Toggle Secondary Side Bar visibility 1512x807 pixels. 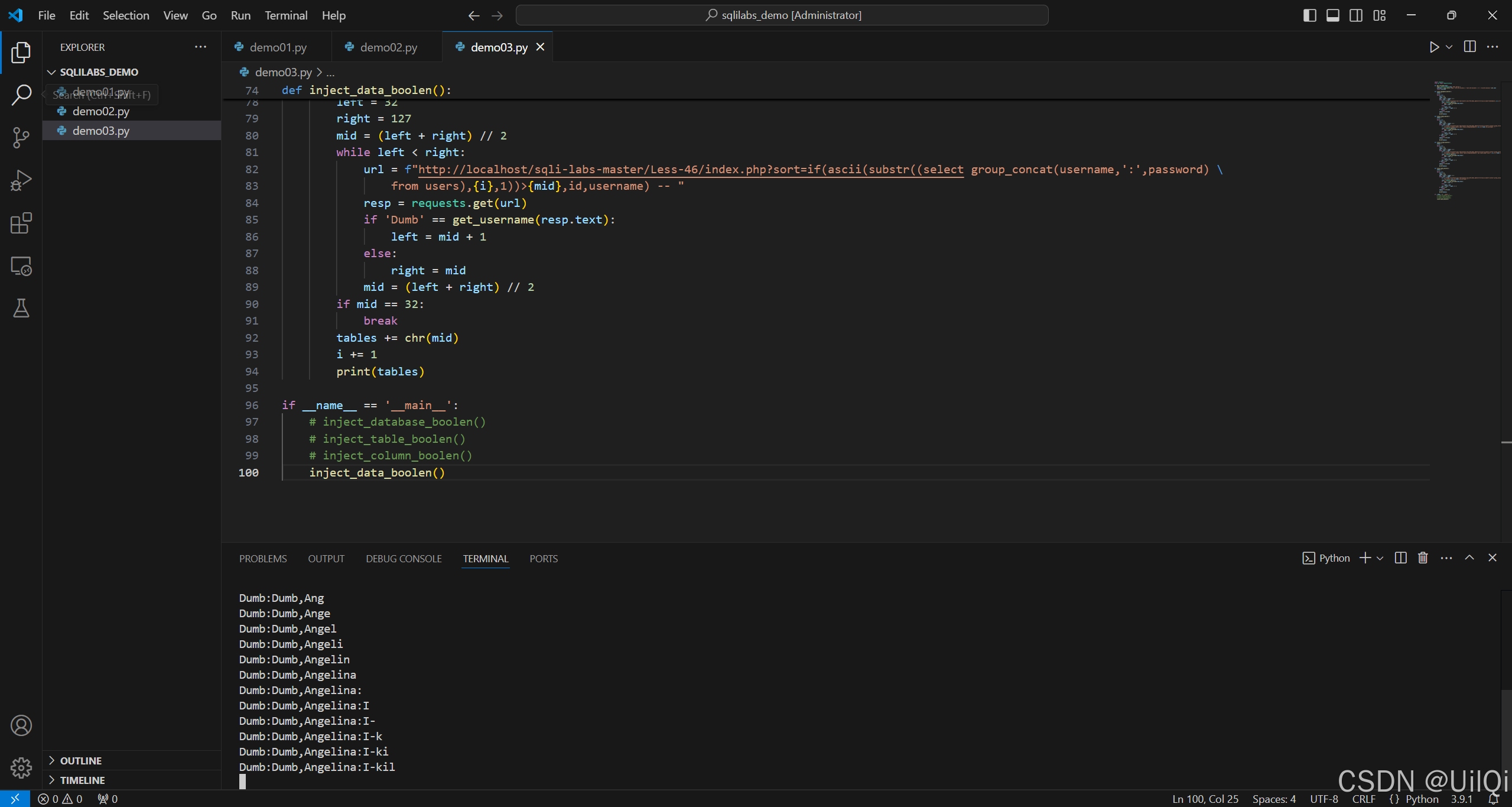point(1356,15)
